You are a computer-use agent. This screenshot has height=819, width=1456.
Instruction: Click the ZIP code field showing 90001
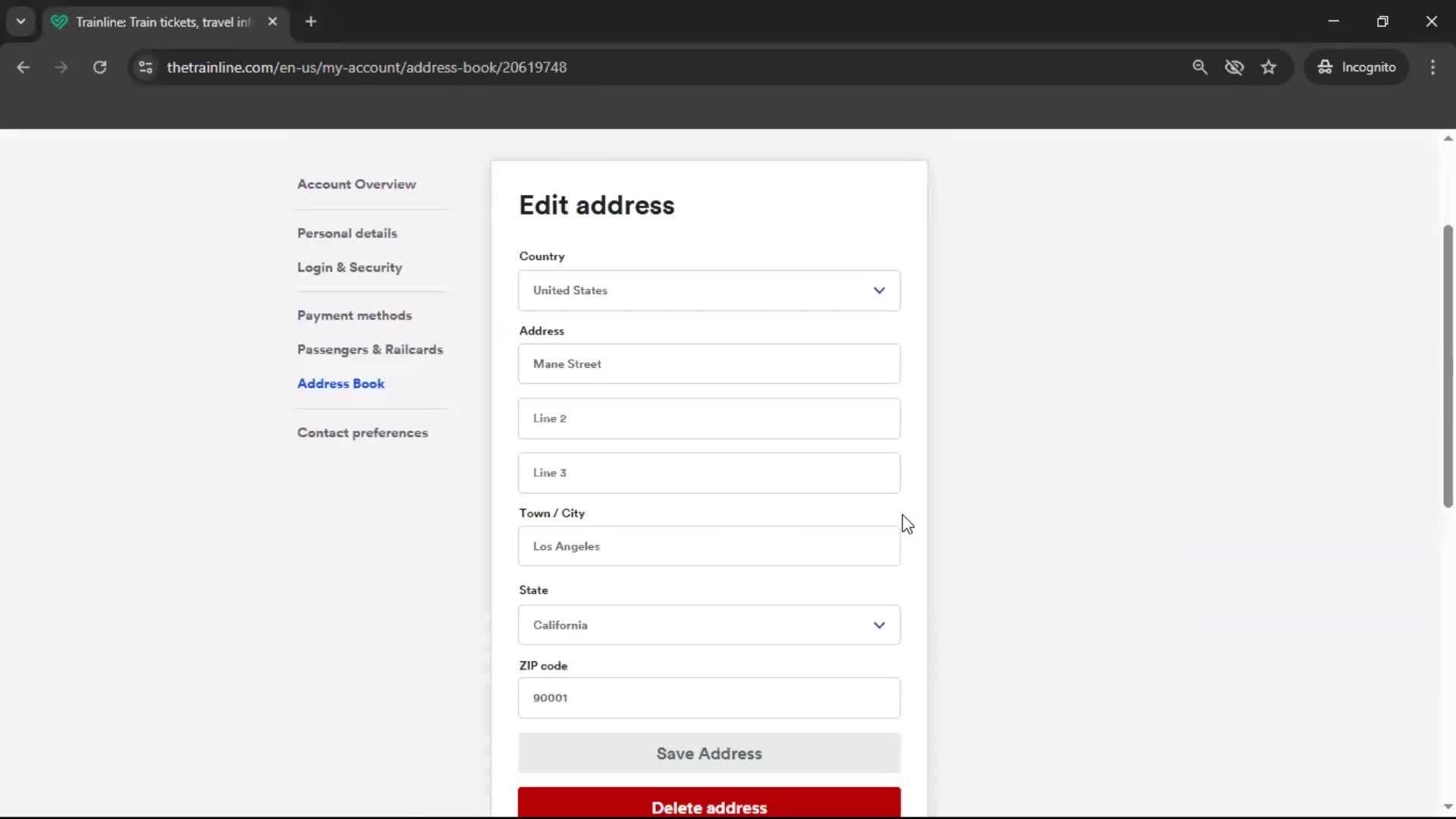[708, 698]
